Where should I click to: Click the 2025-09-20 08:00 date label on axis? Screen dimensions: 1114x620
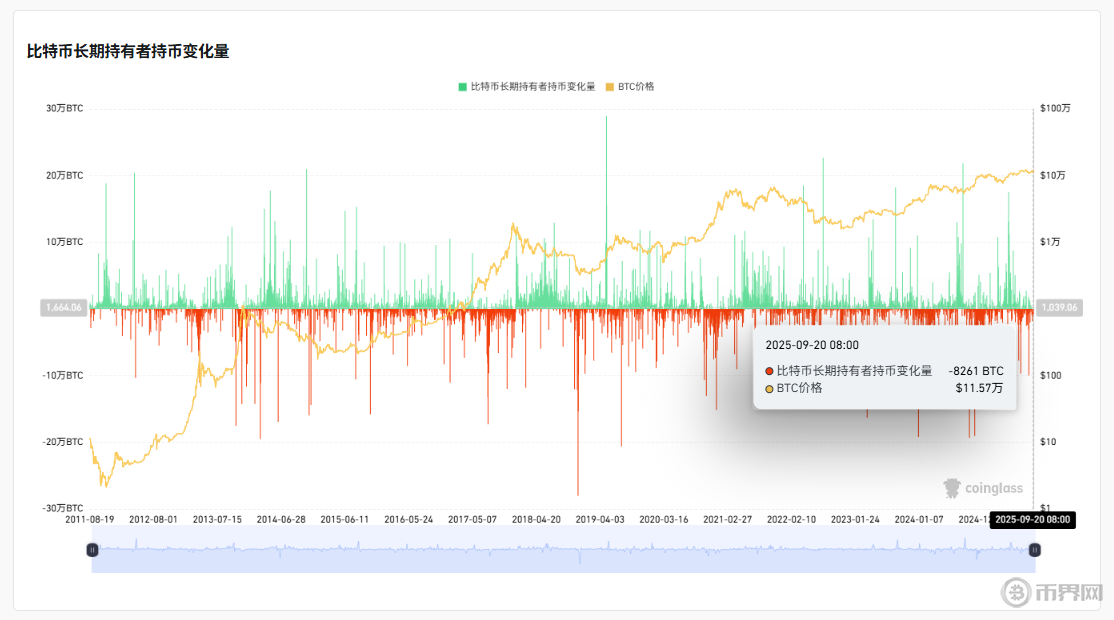coord(1033,520)
